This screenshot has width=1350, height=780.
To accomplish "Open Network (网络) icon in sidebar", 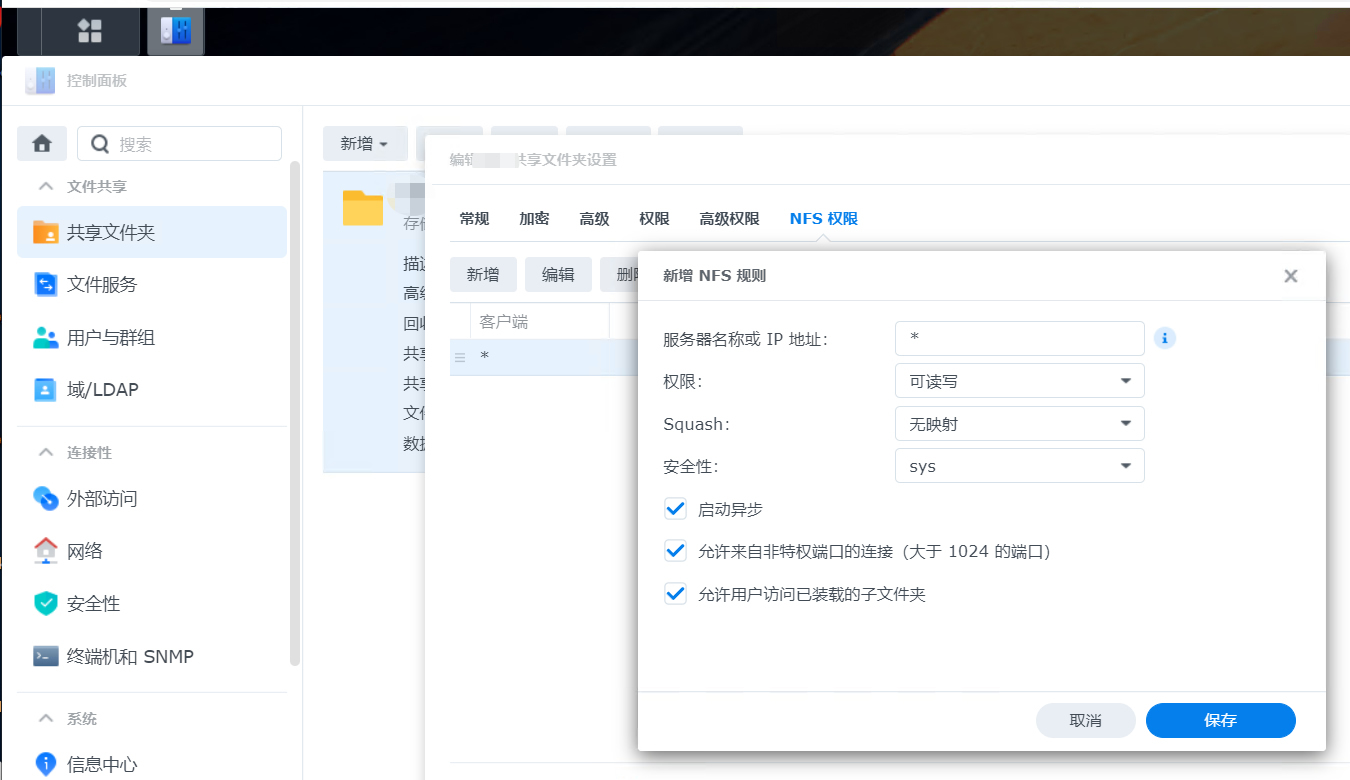I will (46, 551).
